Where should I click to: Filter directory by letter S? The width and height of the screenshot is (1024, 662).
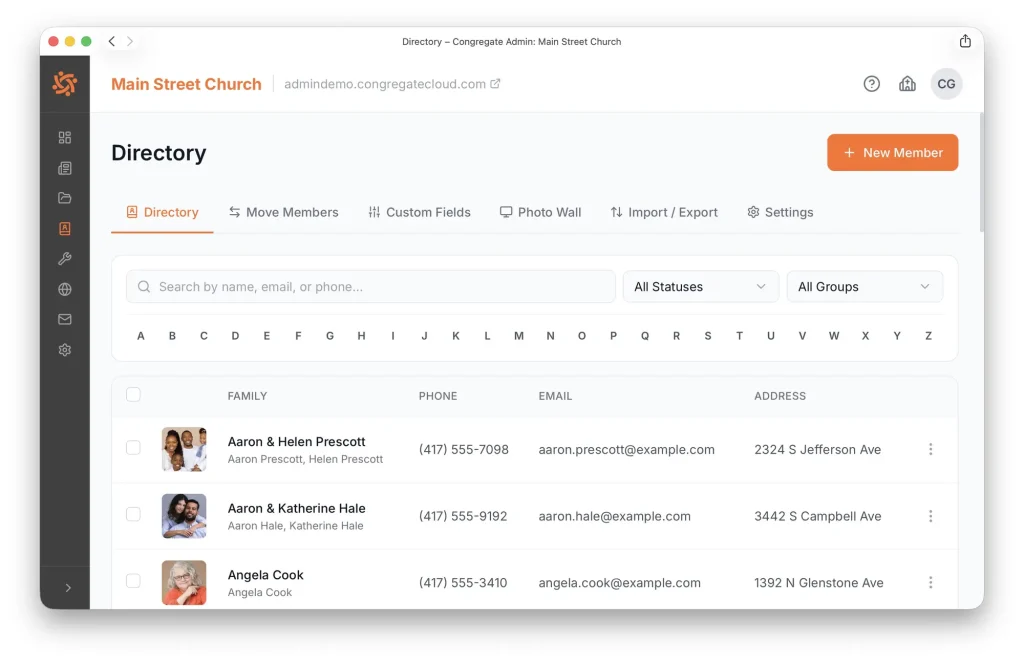coord(707,336)
